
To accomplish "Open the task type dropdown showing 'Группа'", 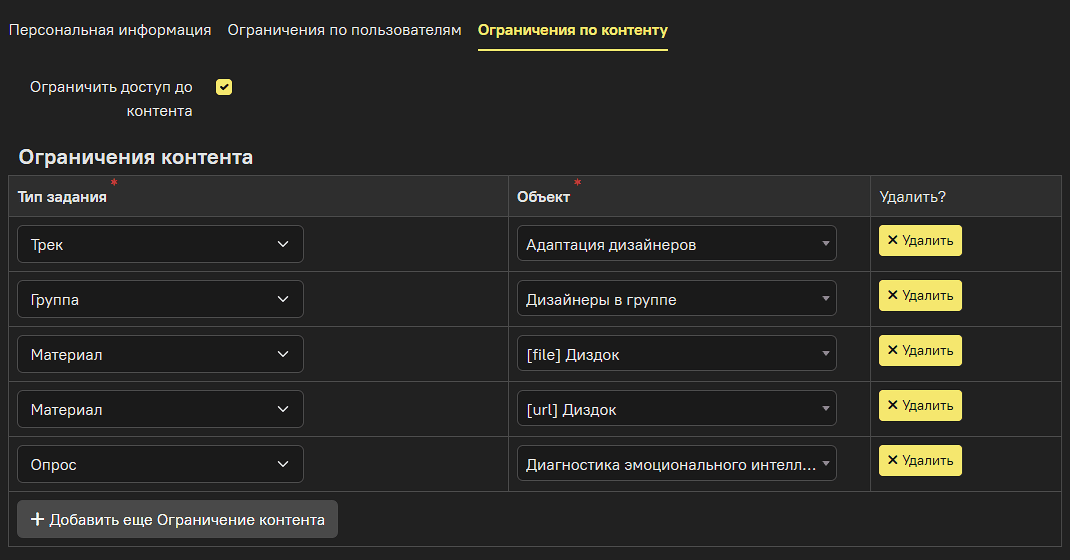I will coord(160,299).
